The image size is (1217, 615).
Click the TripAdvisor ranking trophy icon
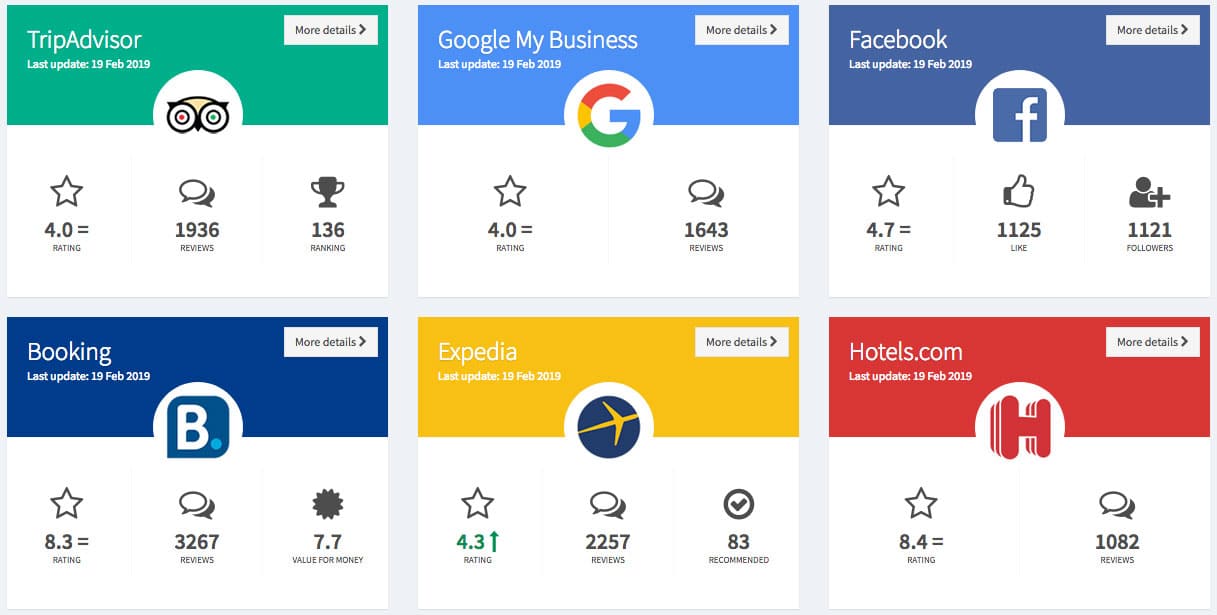pos(328,192)
